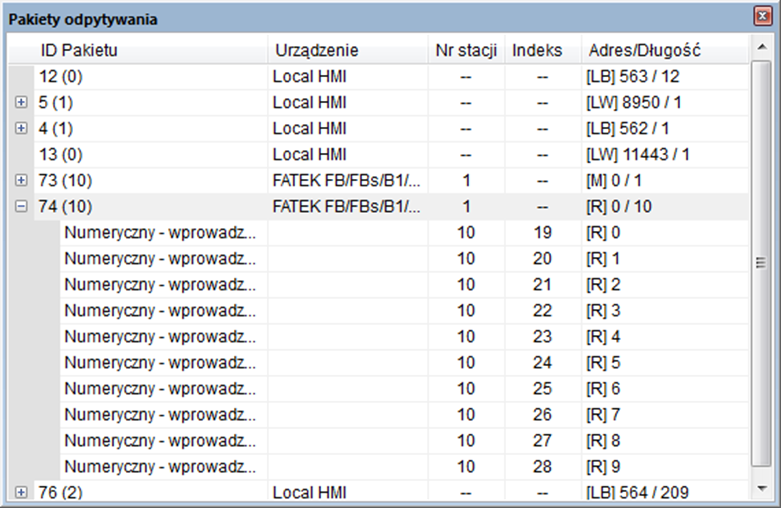Viewport: 781px width, 508px height.
Task: Expand packet 73 (10) row
Action: pos(21,180)
